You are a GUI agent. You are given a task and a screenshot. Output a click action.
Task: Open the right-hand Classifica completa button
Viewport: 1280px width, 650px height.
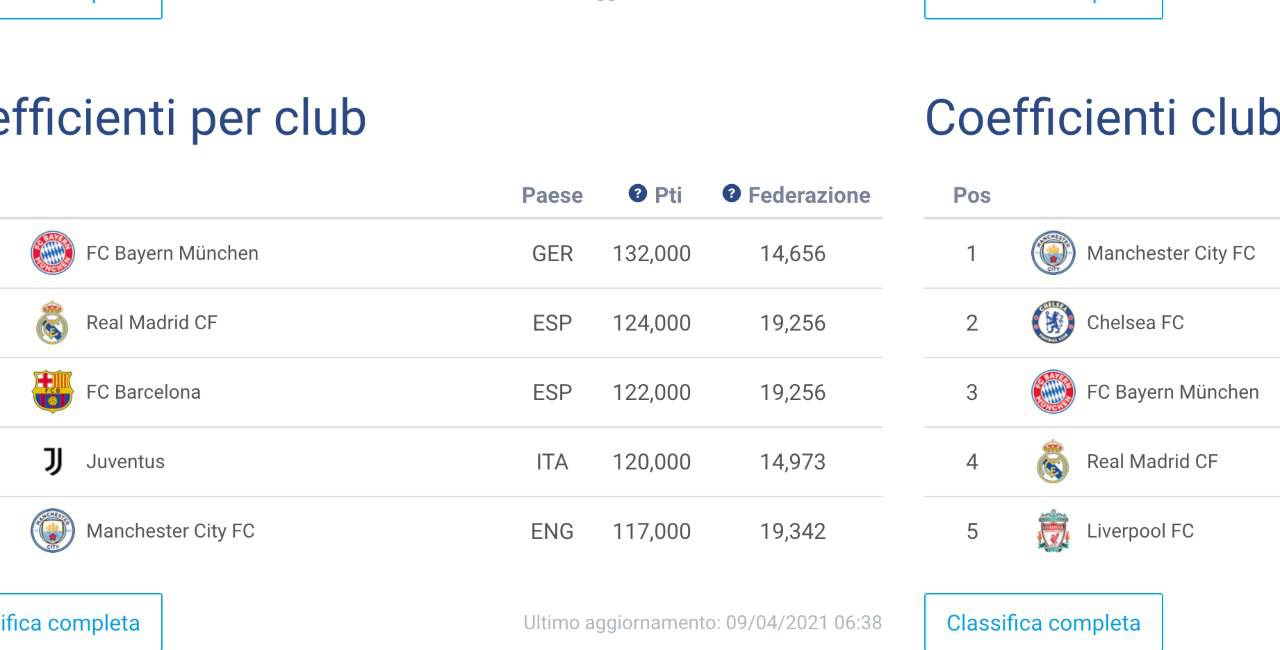1043,623
